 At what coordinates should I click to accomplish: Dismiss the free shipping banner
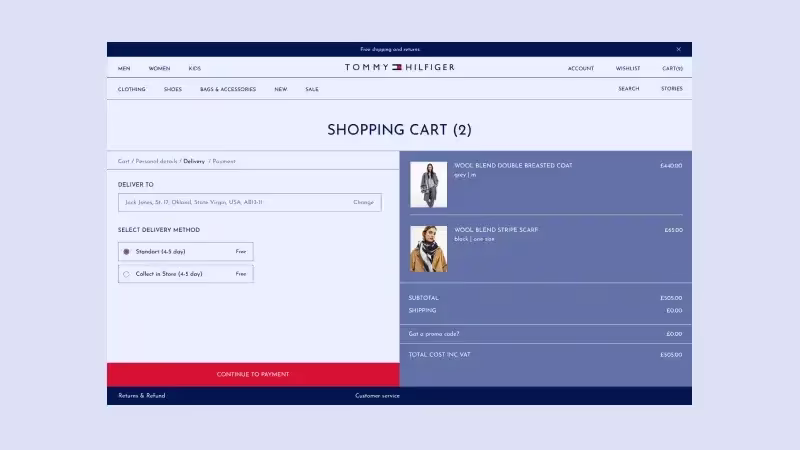coord(678,49)
